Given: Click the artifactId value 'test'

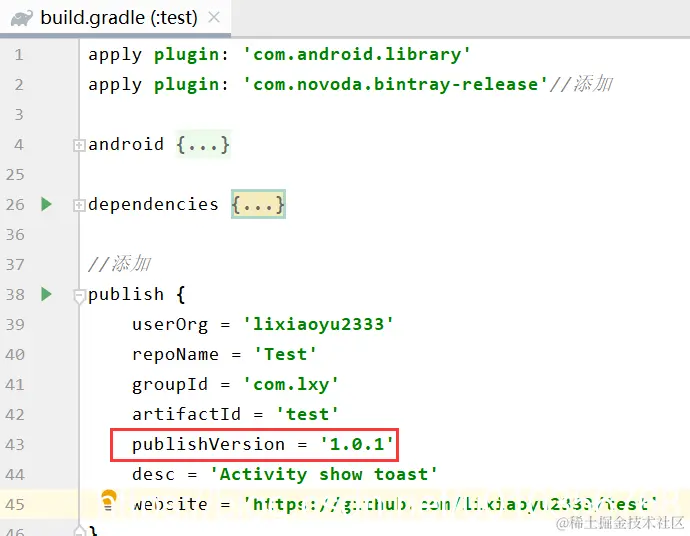Looking at the screenshot, I should coord(308,415).
